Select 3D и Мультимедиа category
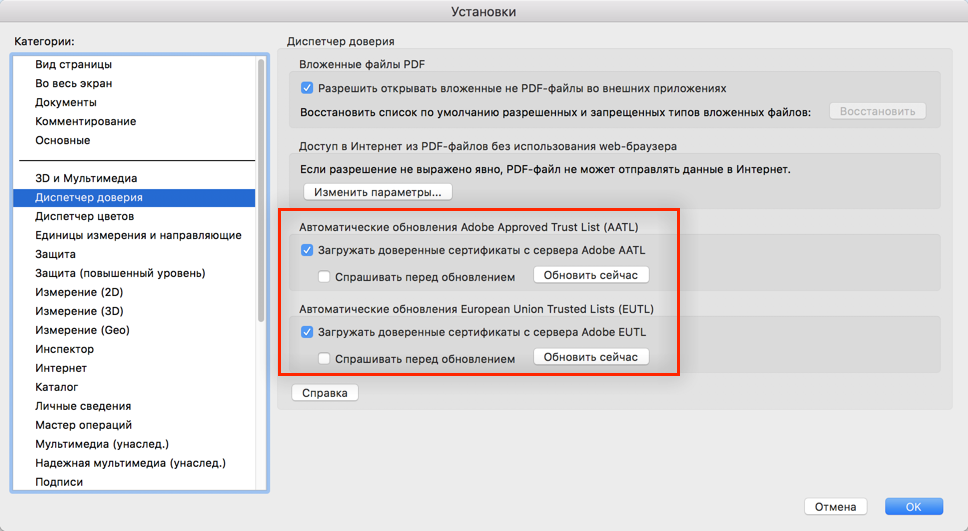The width and height of the screenshot is (968, 531). (x=85, y=178)
